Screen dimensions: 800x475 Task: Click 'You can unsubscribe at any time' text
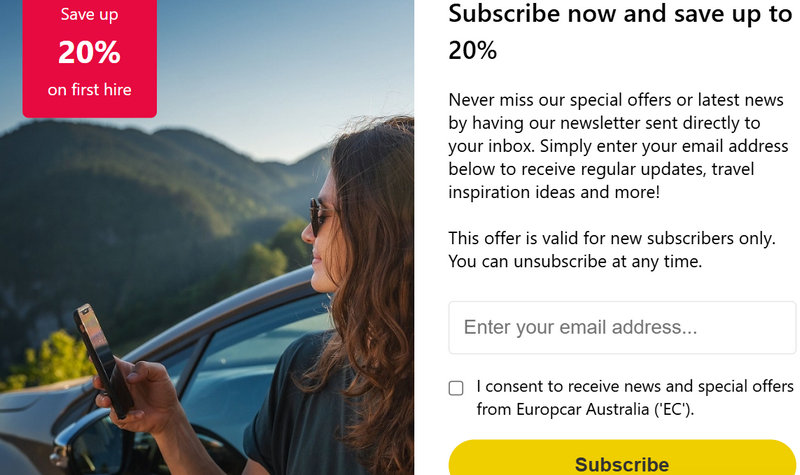coord(575,261)
